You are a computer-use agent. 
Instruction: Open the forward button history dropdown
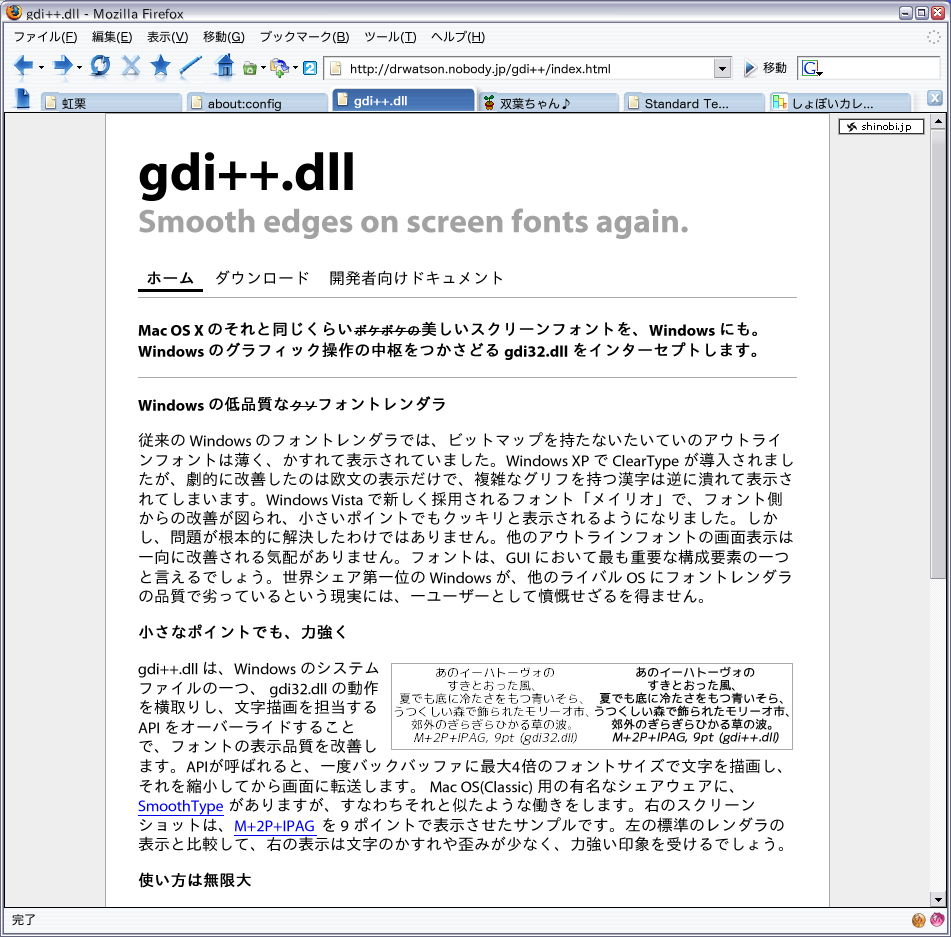(x=79, y=67)
